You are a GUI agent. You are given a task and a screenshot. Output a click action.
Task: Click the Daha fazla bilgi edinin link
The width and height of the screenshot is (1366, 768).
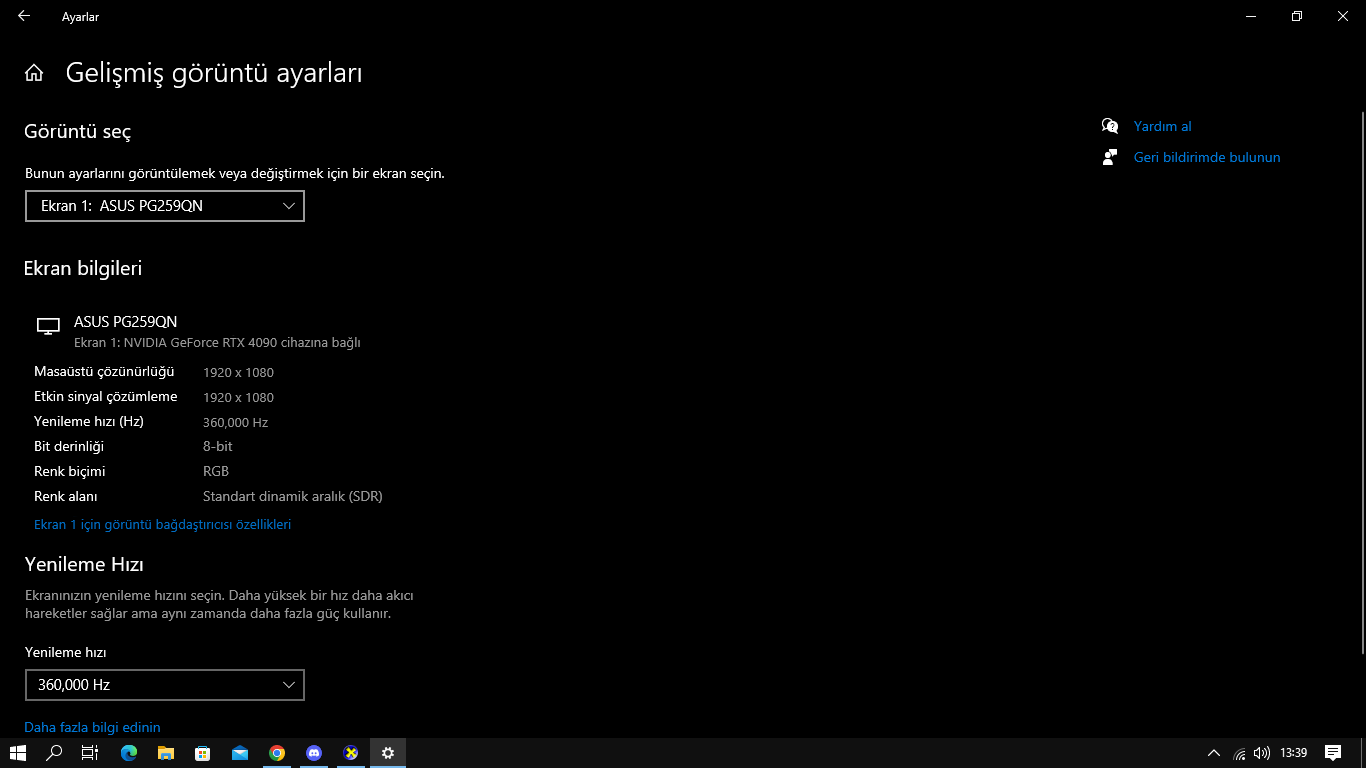[x=93, y=727]
